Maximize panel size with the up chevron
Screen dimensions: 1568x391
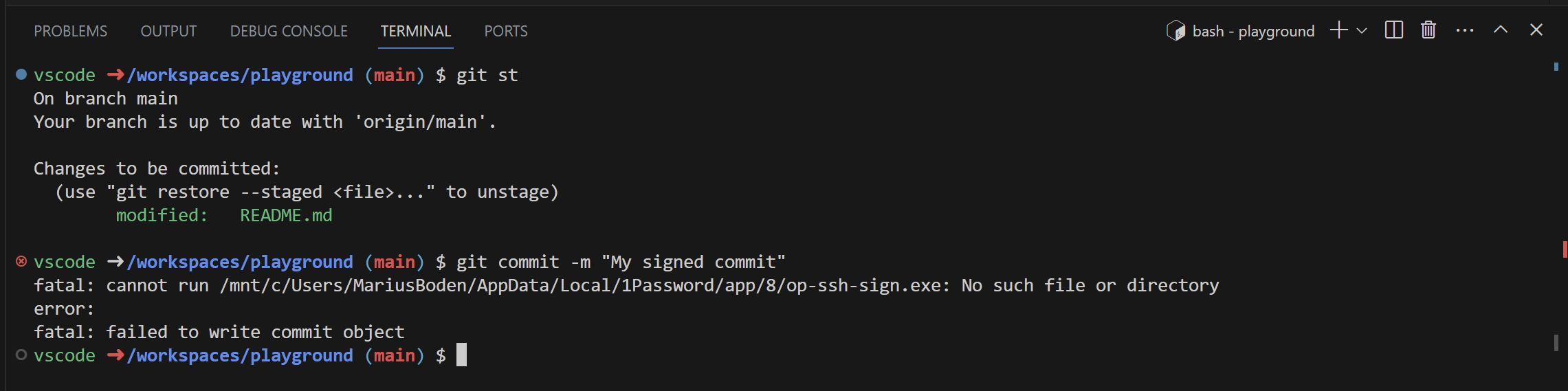1501,30
